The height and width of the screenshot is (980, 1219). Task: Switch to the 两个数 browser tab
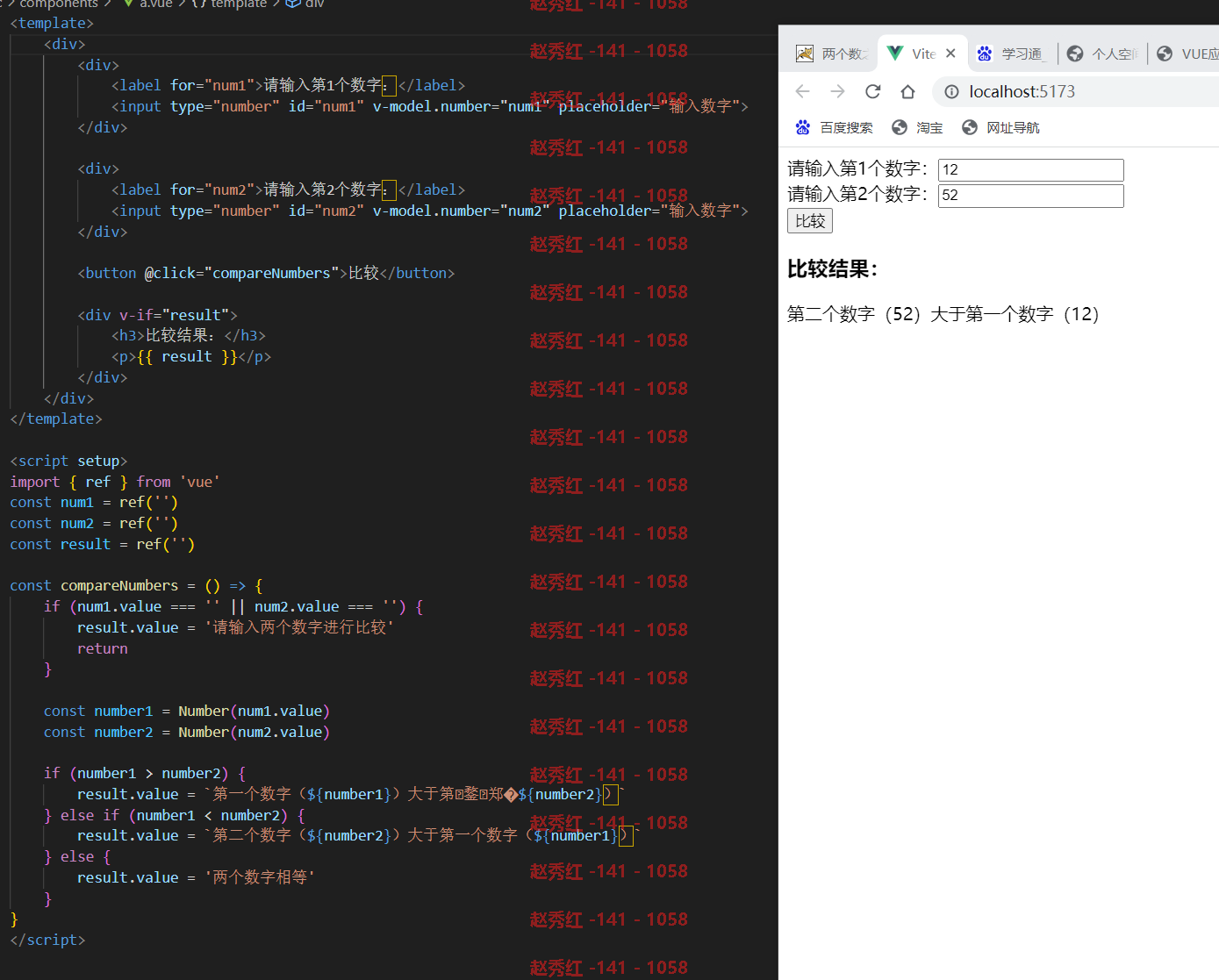(x=831, y=54)
